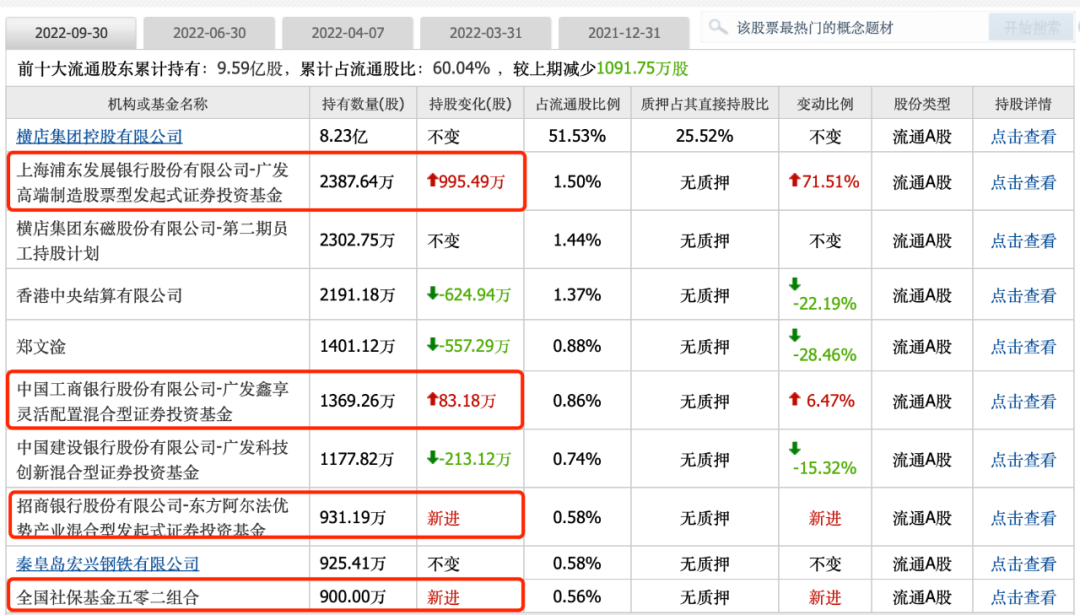Screen dimensions: 1080x615
Task: Click 点击查看 for 秦皇岛宏兴钢铁 row
Action: [x=1023, y=564]
